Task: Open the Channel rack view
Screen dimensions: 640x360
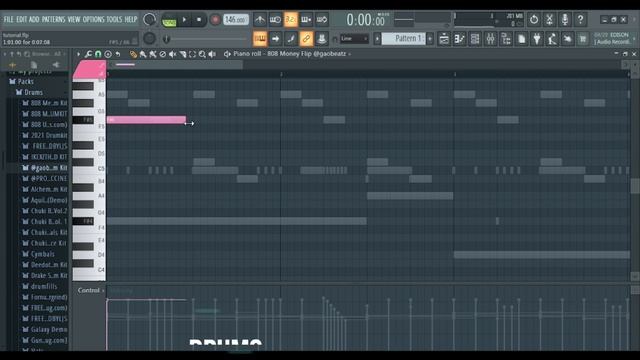Action: (x=475, y=39)
